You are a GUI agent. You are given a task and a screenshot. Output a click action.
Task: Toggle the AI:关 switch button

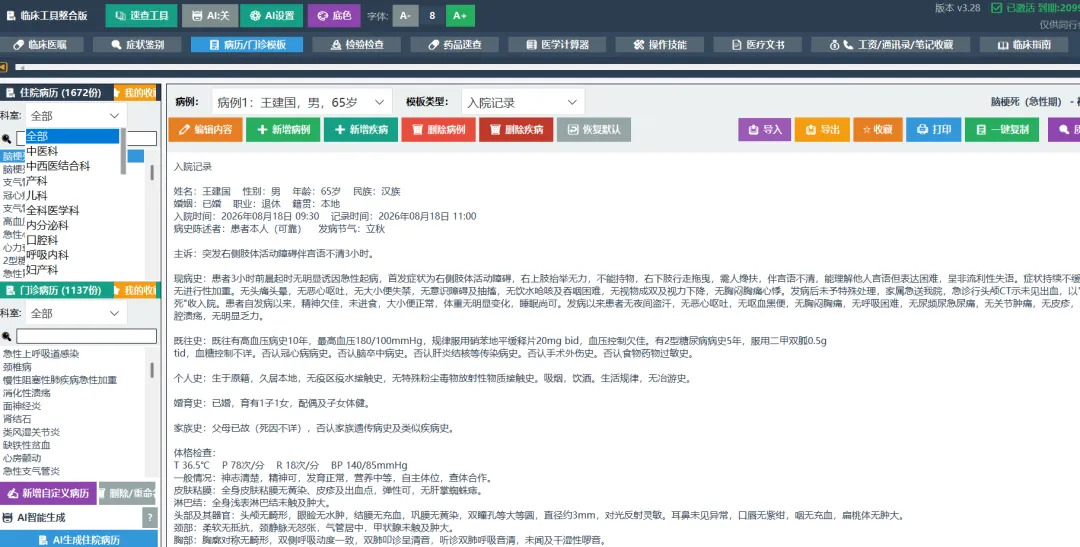[210, 16]
